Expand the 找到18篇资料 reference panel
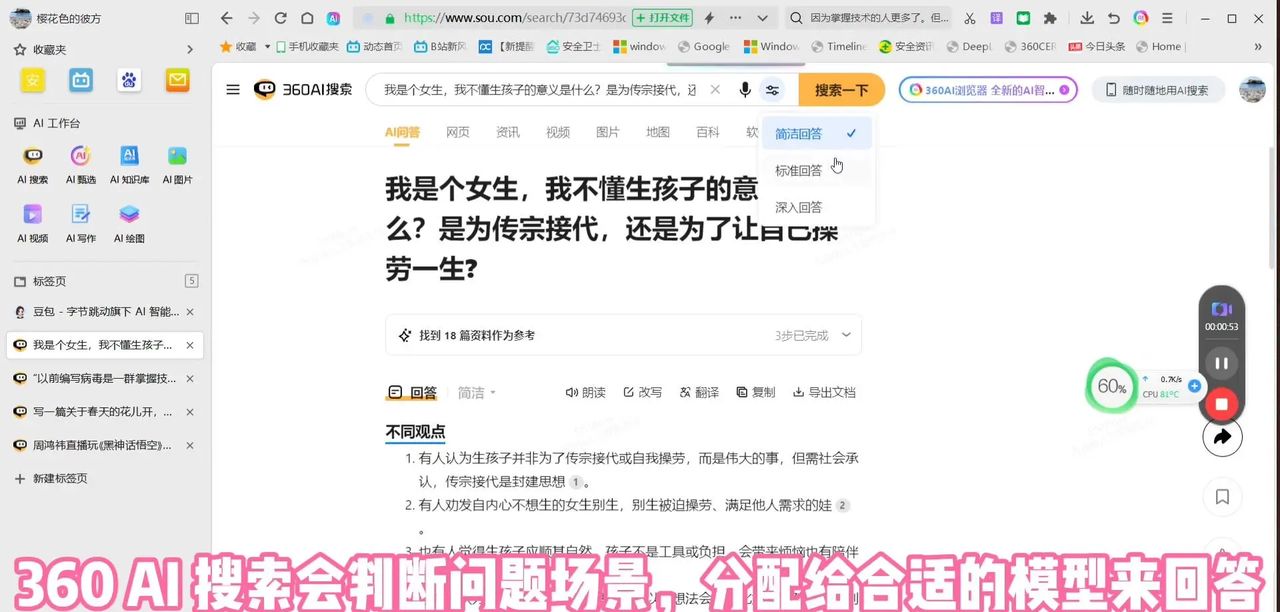 click(847, 335)
